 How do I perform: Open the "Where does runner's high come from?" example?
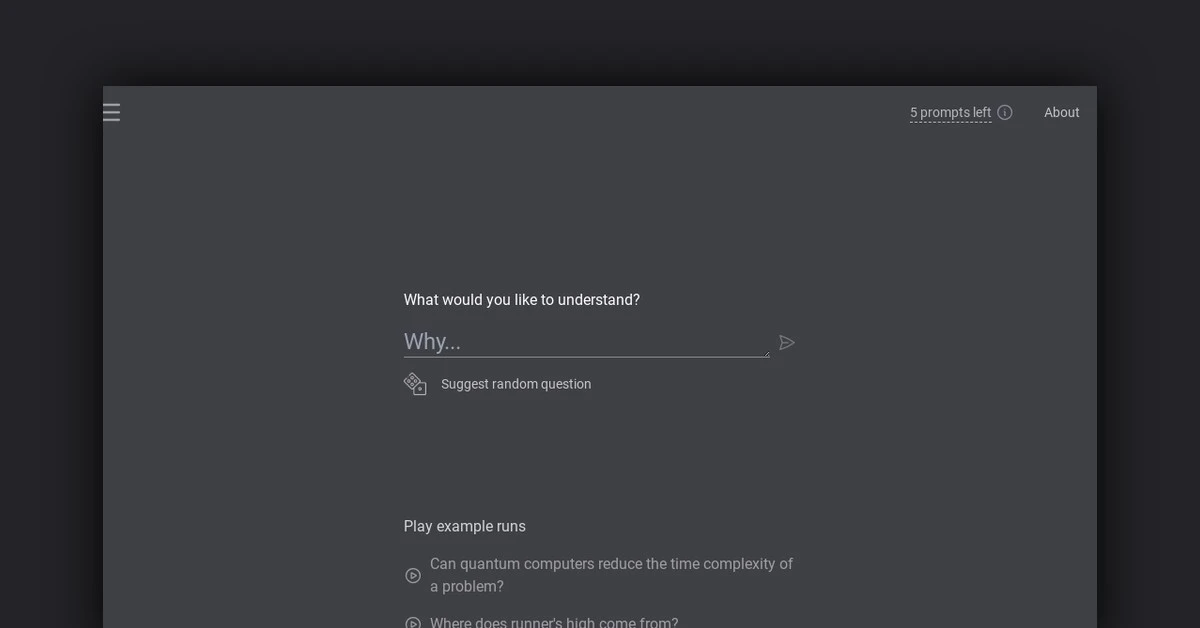(555, 622)
